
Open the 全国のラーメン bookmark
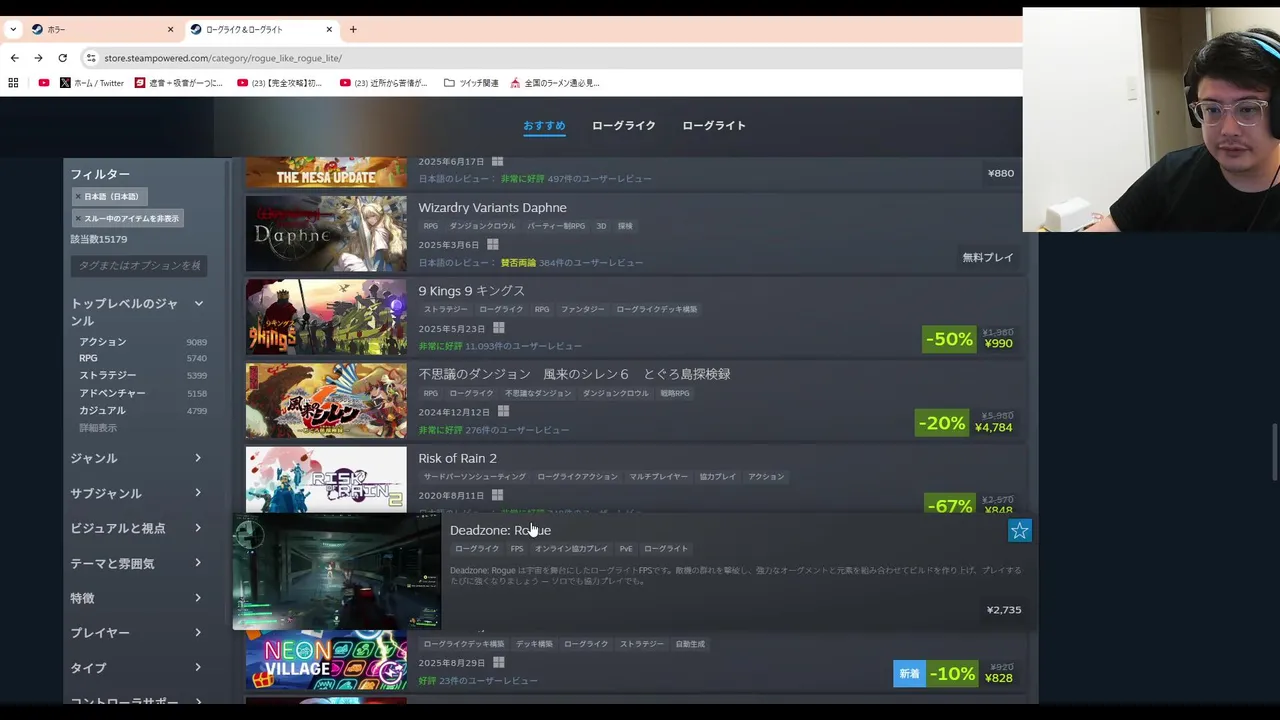click(555, 83)
